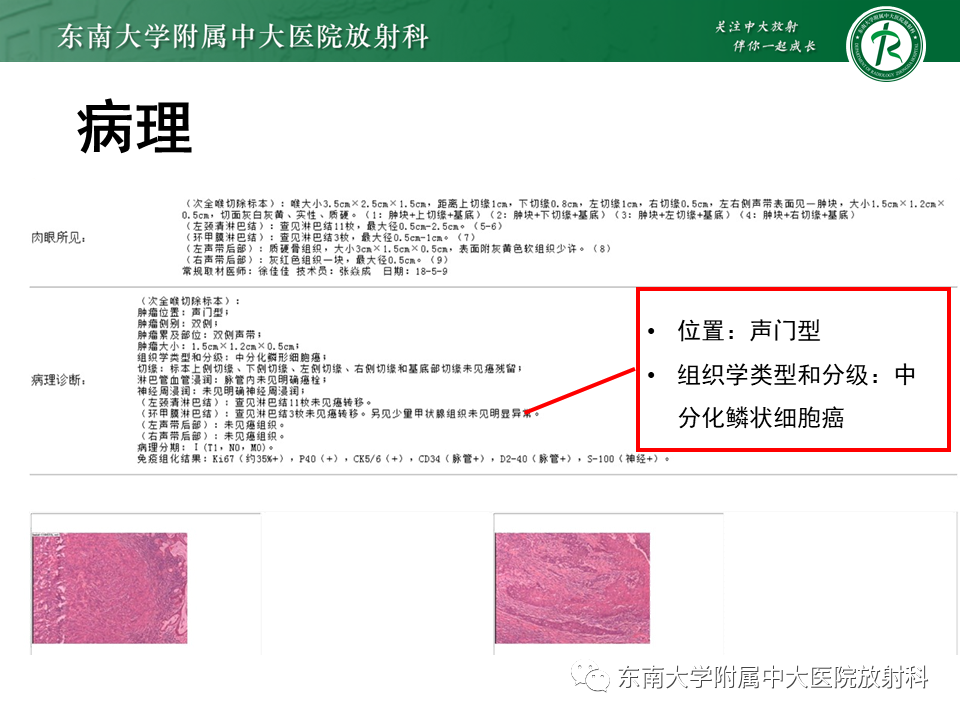This screenshot has height=720, width=960.
Task: Click the diagnosis line （左声带后部）：未见癌组织
Action: point(212,425)
